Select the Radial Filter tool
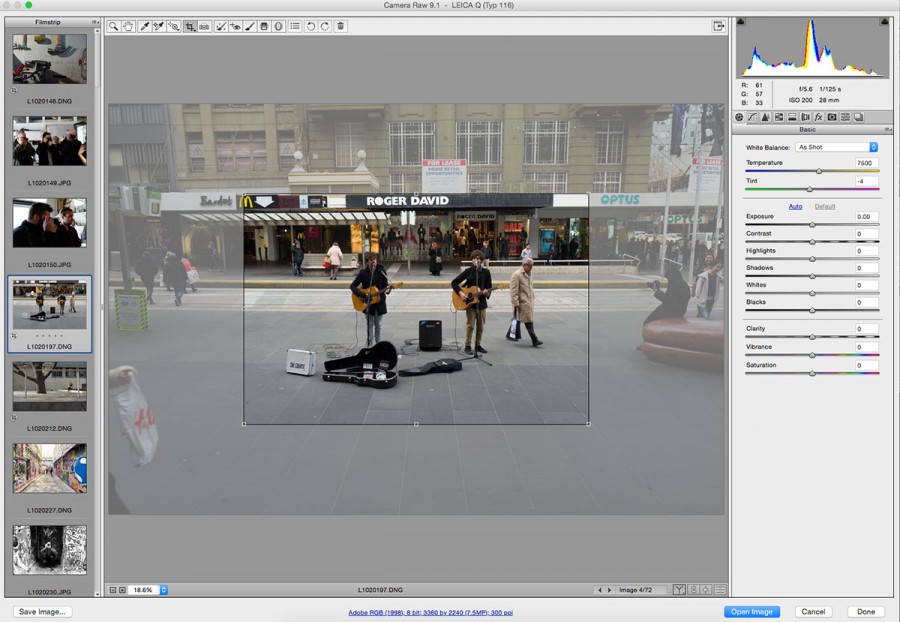Viewport: 900px width, 622px height. click(x=278, y=26)
